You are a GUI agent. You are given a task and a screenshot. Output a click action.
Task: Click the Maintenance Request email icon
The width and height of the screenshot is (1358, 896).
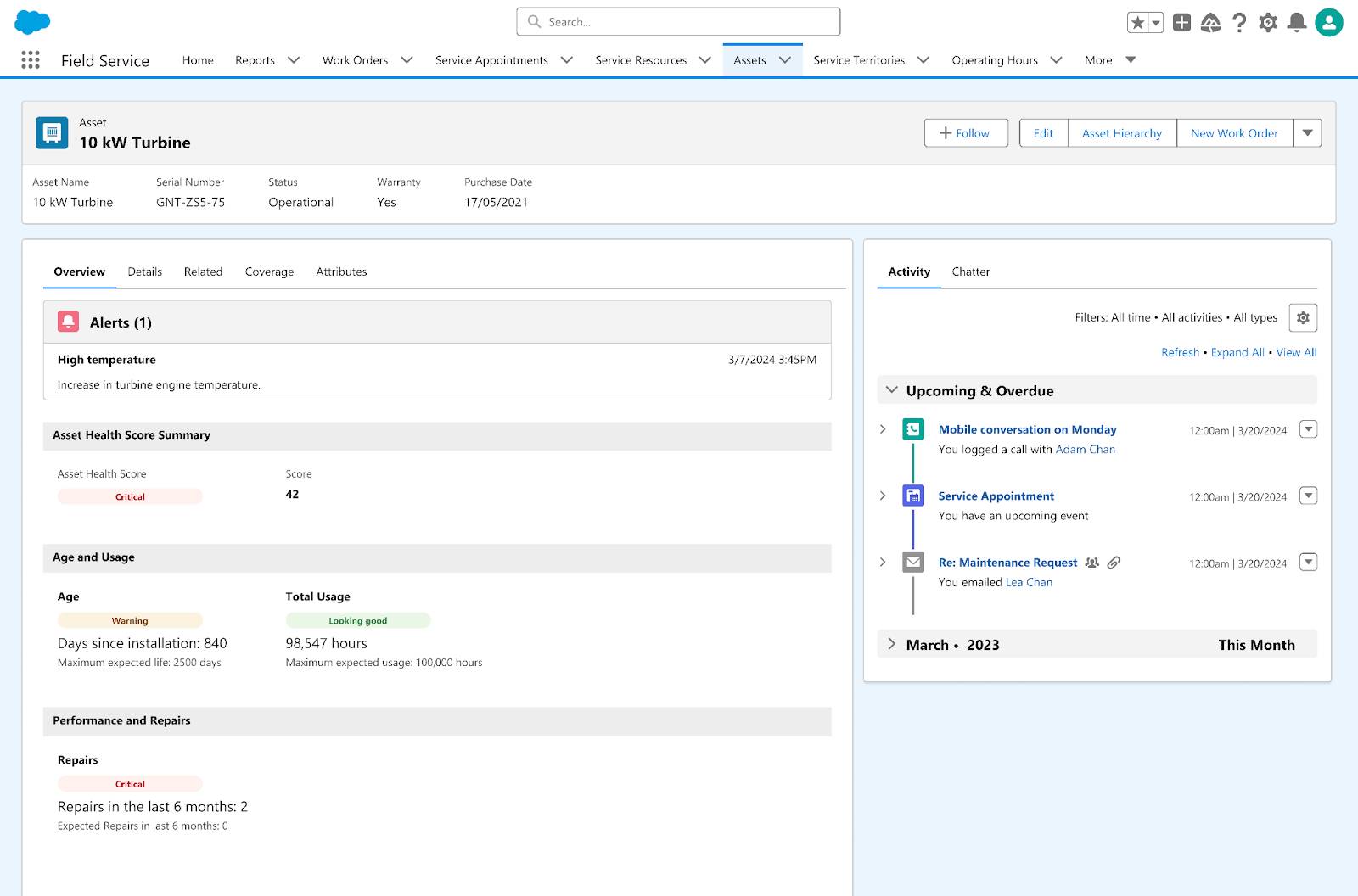[913, 562]
